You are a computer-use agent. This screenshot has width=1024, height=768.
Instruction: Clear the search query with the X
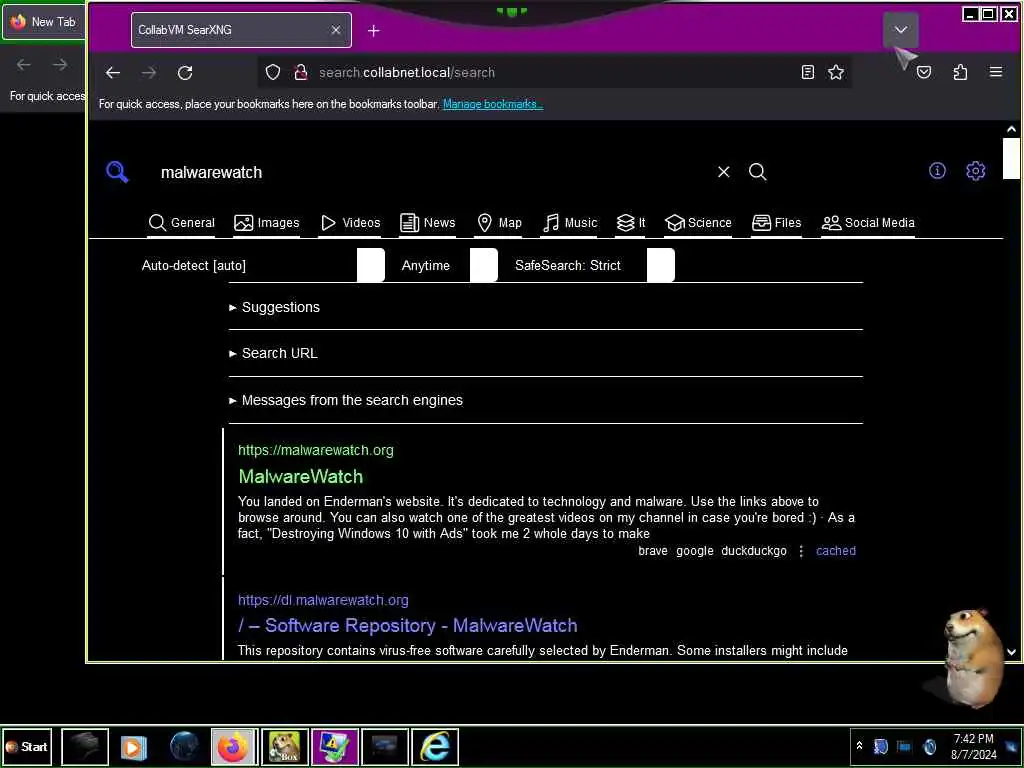coord(724,172)
